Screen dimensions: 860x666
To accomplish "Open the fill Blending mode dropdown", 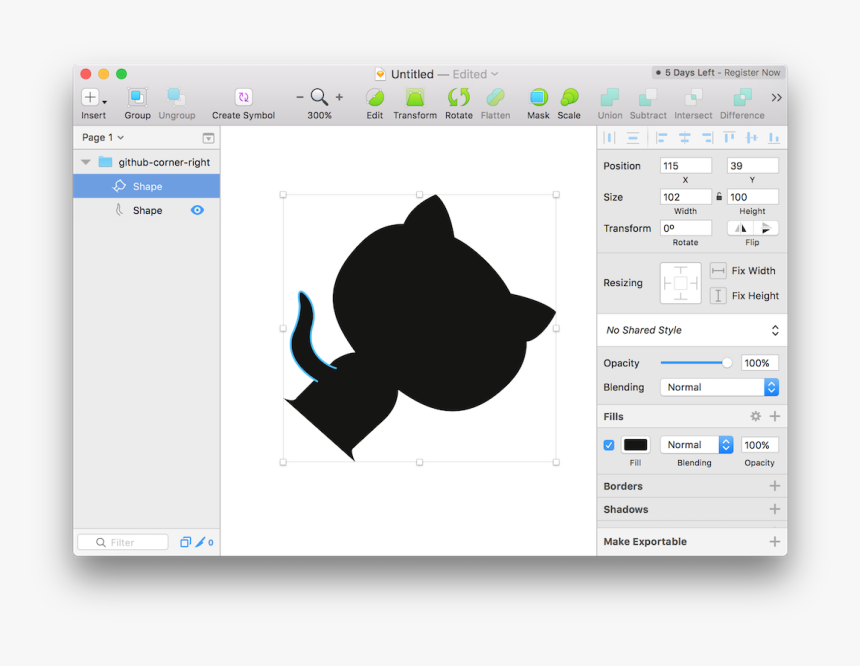I will click(697, 445).
